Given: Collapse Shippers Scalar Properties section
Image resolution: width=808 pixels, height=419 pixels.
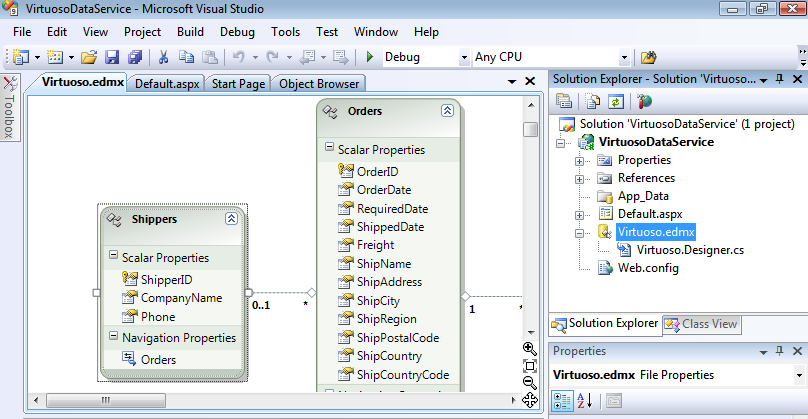Looking at the screenshot, I should 113,255.
